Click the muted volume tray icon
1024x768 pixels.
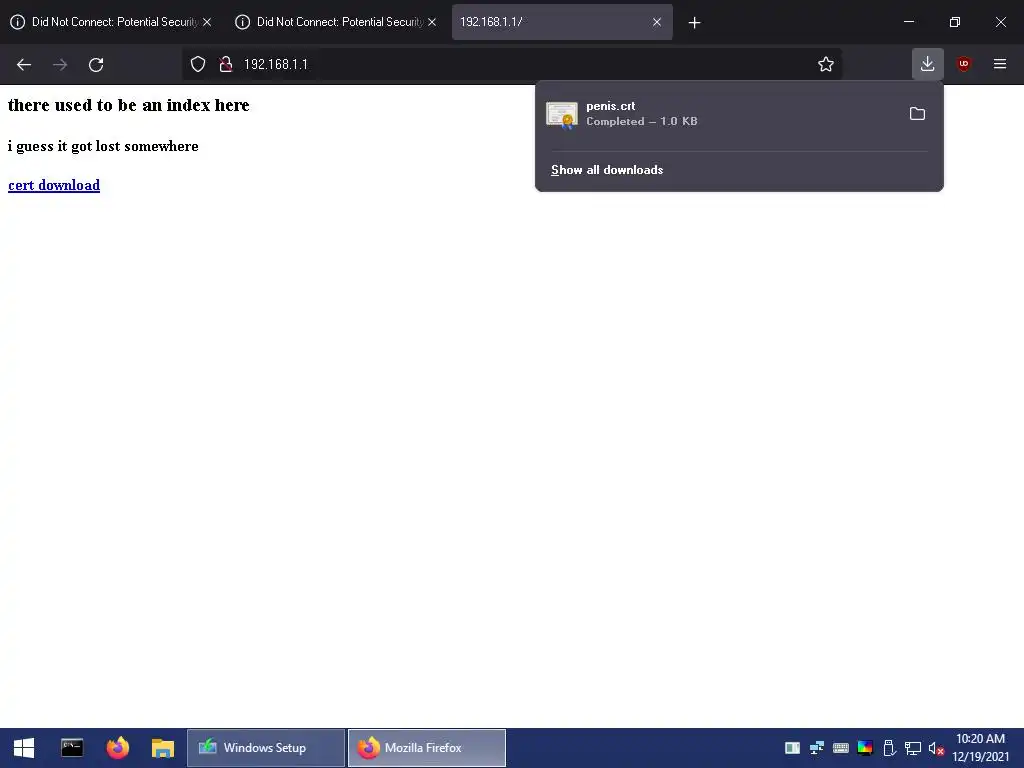(936, 748)
